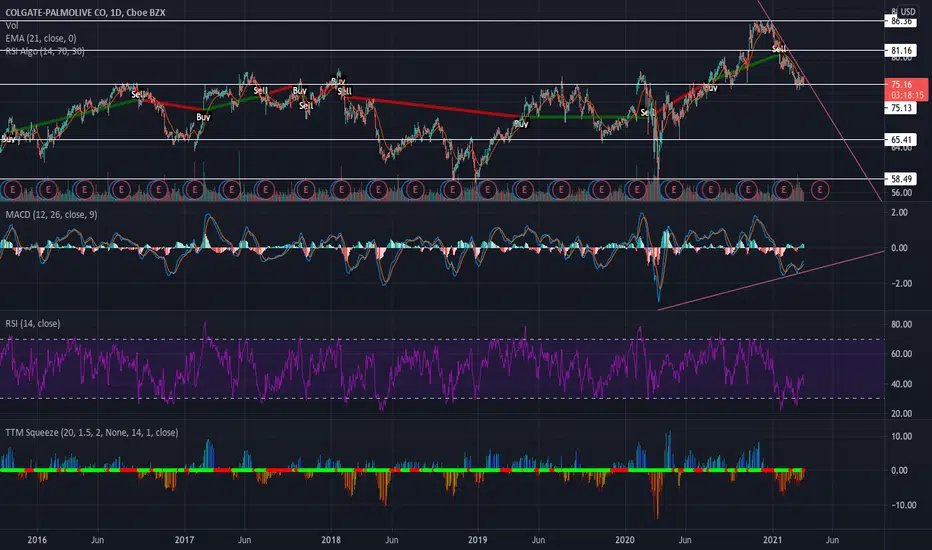The image size is (932, 550).
Task: Click the first earnings E marker of 2018
Action: click(x=341, y=190)
